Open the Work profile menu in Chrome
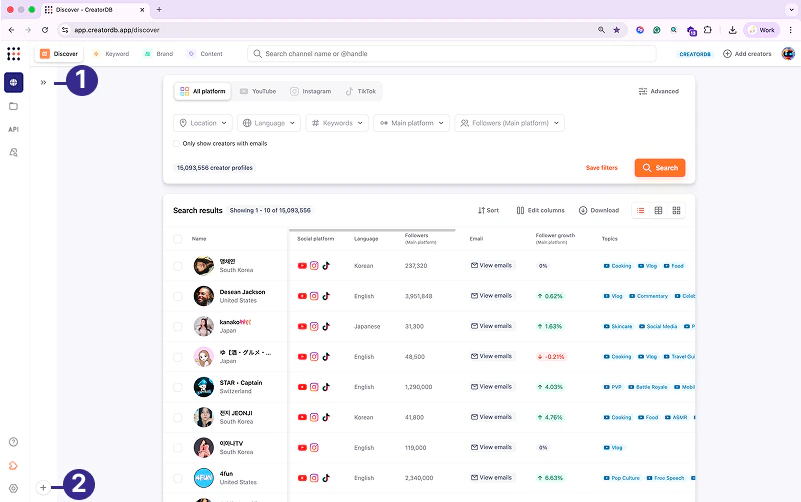801x502 pixels. tap(762, 30)
